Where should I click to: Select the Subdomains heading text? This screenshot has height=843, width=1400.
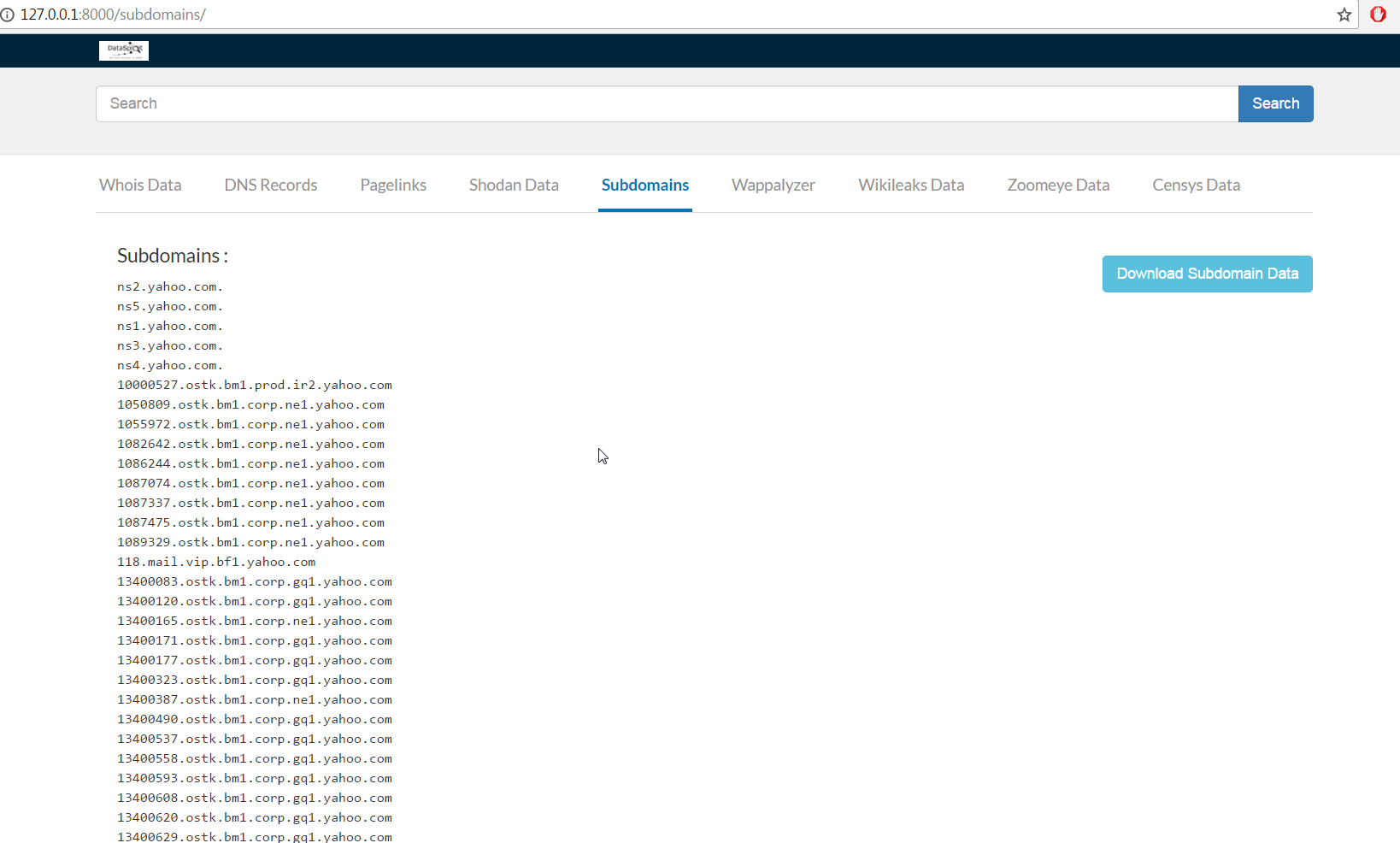(173, 256)
